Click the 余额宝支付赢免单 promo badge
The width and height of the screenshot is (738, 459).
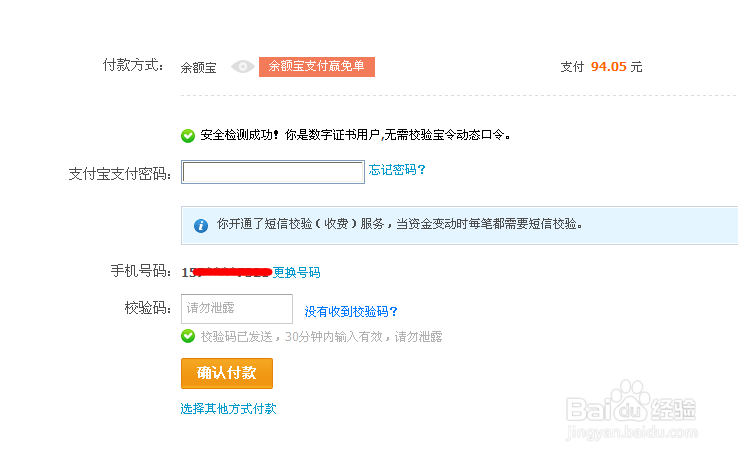[x=317, y=66]
